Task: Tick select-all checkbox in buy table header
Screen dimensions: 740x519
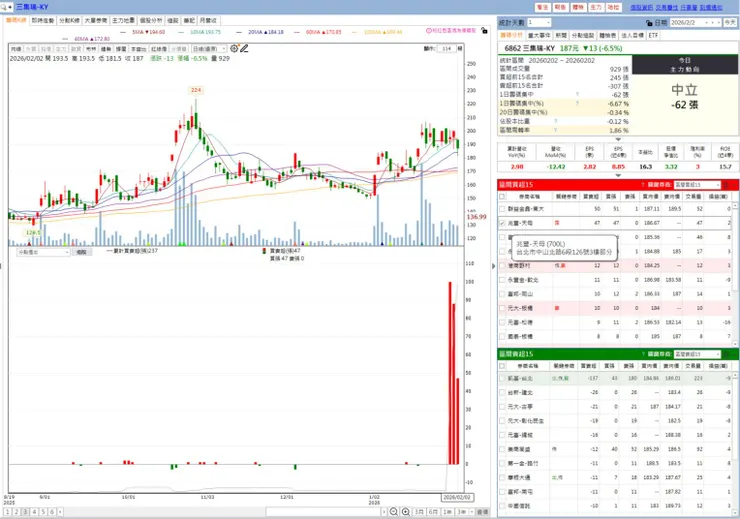Action: click(x=502, y=196)
